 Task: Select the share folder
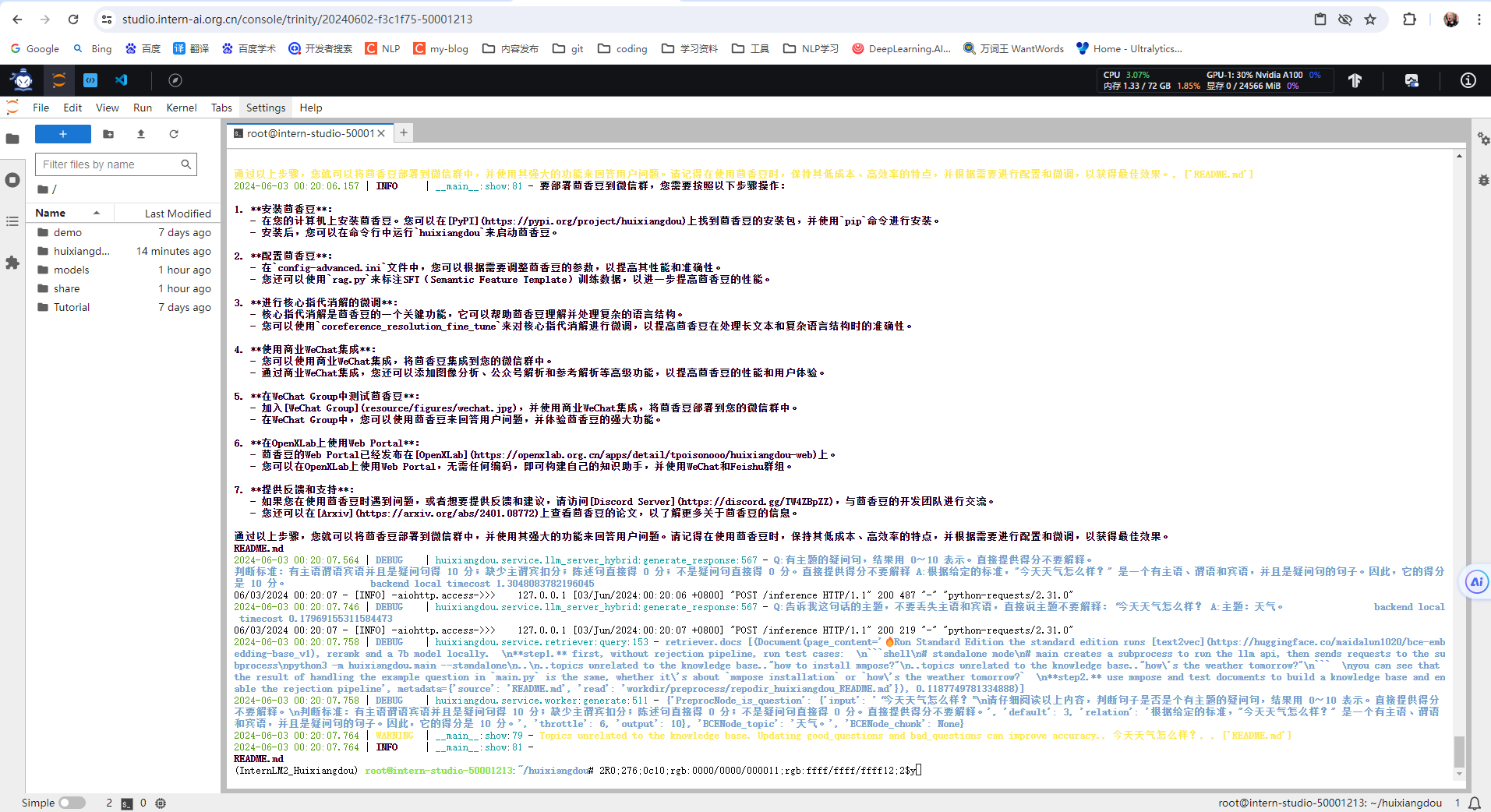(x=123, y=288)
